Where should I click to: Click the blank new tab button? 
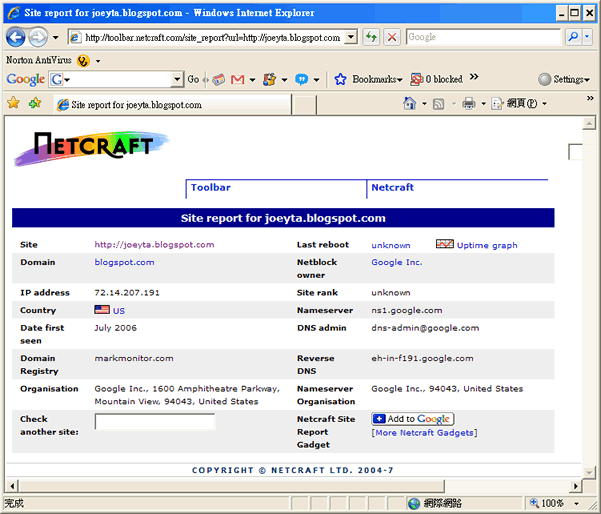coord(304,105)
